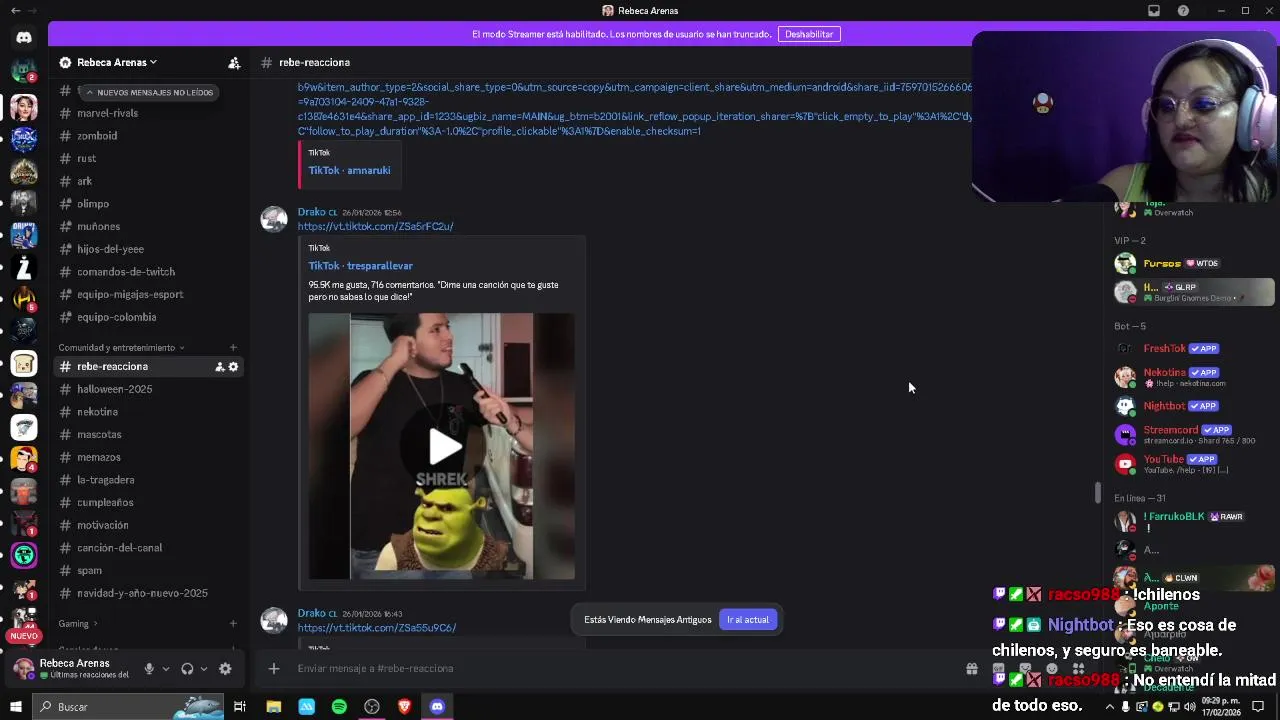Image resolution: width=1280 pixels, height=720 pixels.
Task: Select the NUEVO-badged server icon in sidebar
Action: pos(24,619)
